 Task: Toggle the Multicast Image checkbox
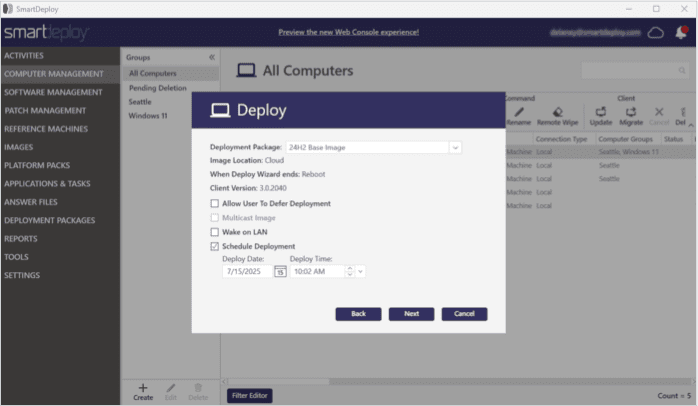[215, 218]
